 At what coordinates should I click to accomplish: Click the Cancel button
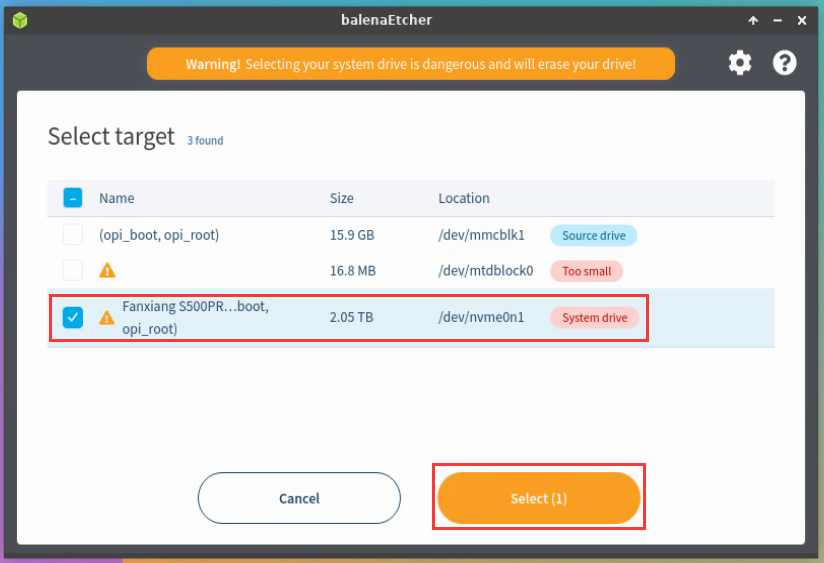point(299,498)
